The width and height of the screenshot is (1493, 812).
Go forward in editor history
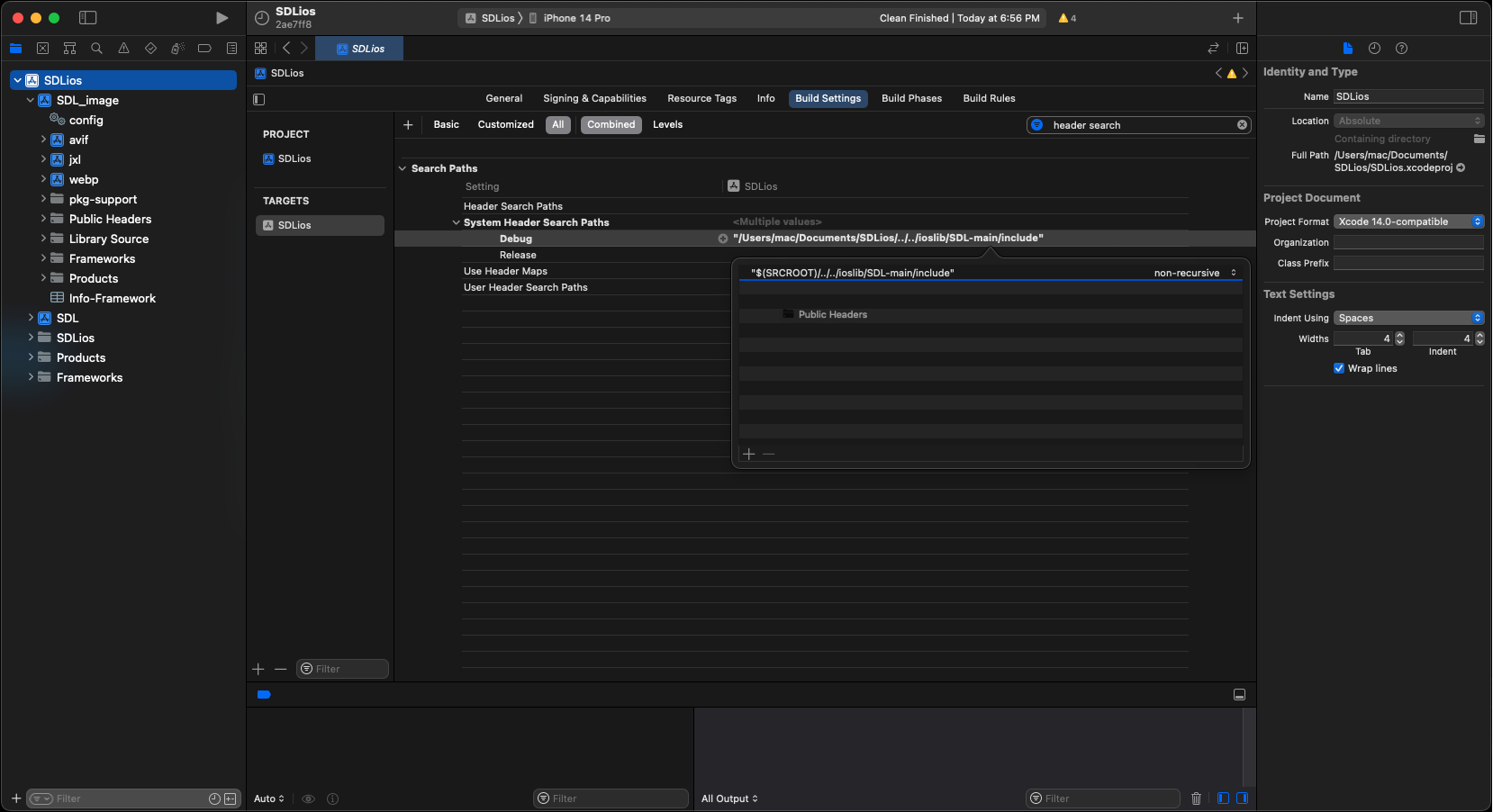304,49
